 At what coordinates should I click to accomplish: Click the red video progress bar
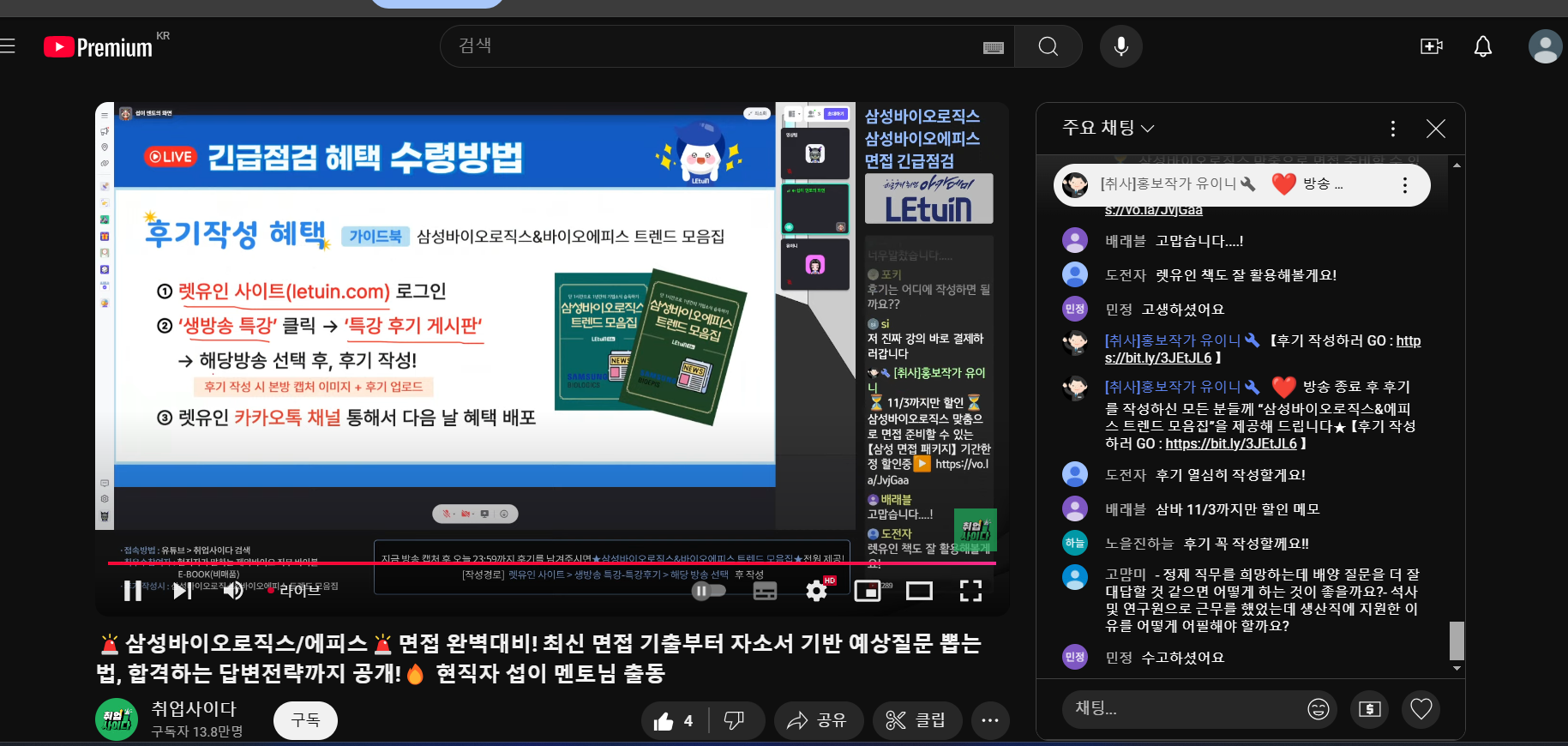point(549,563)
